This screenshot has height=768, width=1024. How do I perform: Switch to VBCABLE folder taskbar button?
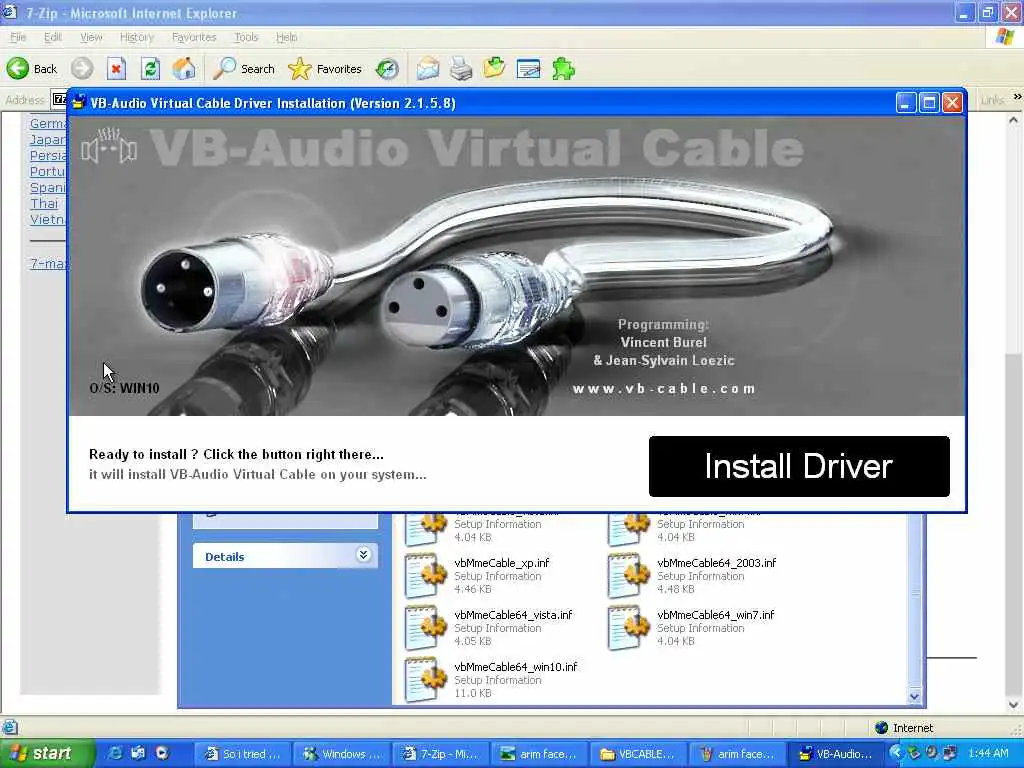[x=638, y=754]
